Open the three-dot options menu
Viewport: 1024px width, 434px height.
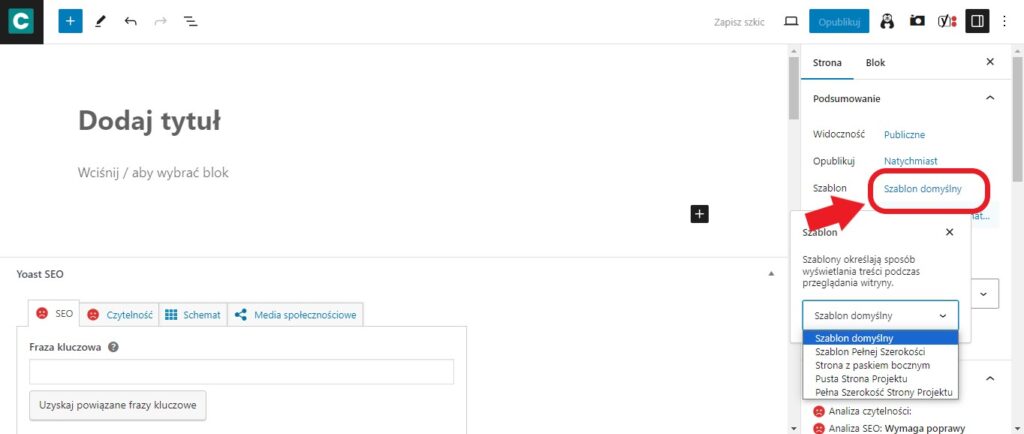tap(1004, 22)
